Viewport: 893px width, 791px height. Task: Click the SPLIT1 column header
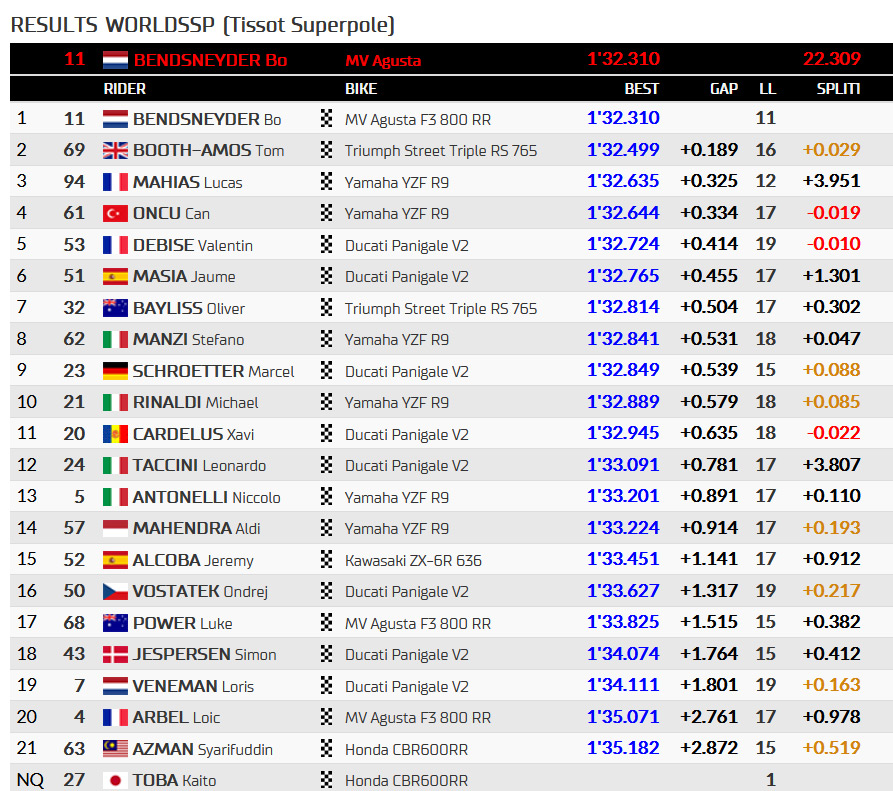coord(838,89)
